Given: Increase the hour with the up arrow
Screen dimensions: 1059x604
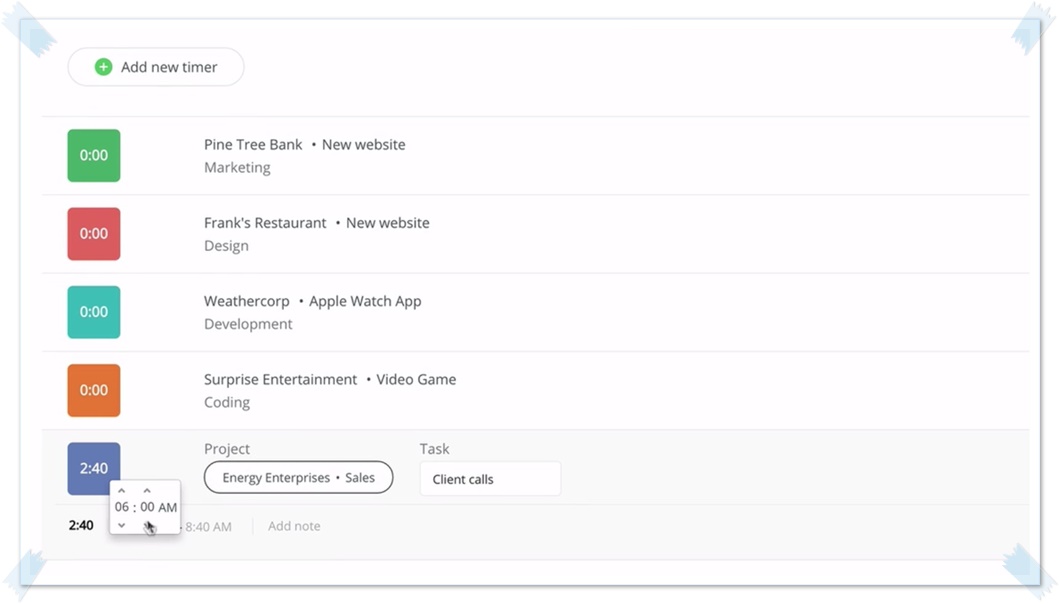Looking at the screenshot, I should [x=122, y=491].
